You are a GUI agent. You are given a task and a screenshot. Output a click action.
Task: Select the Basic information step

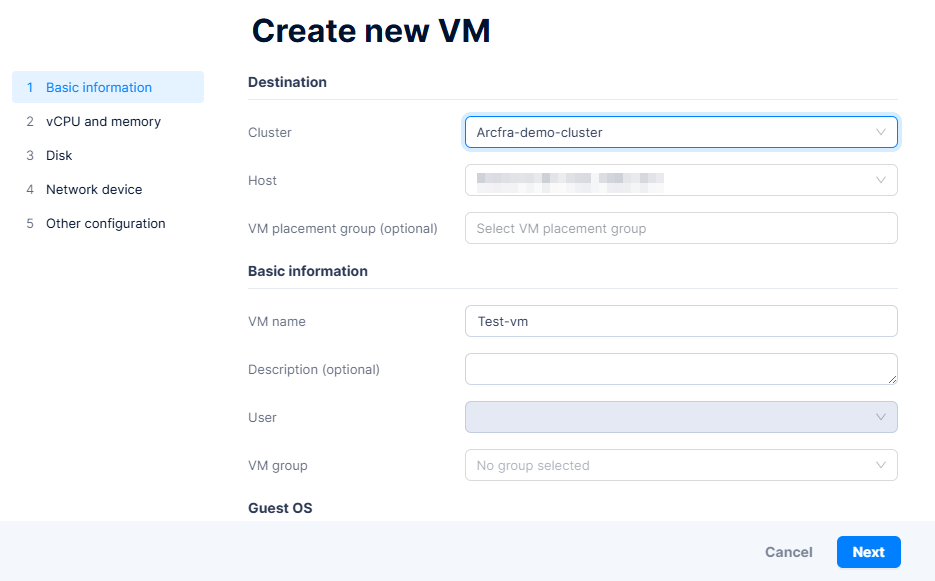(x=99, y=87)
